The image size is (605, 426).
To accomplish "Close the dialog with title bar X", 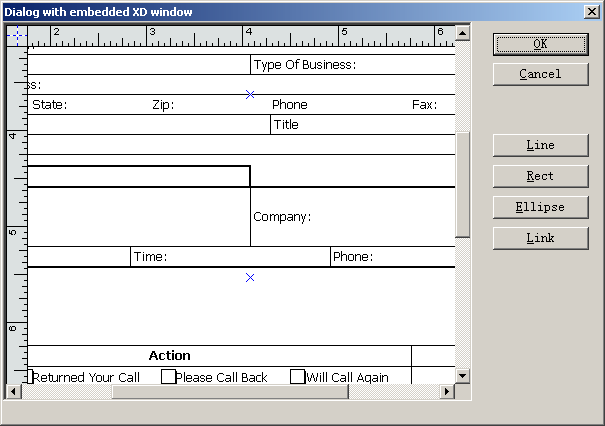I will 591,12.
